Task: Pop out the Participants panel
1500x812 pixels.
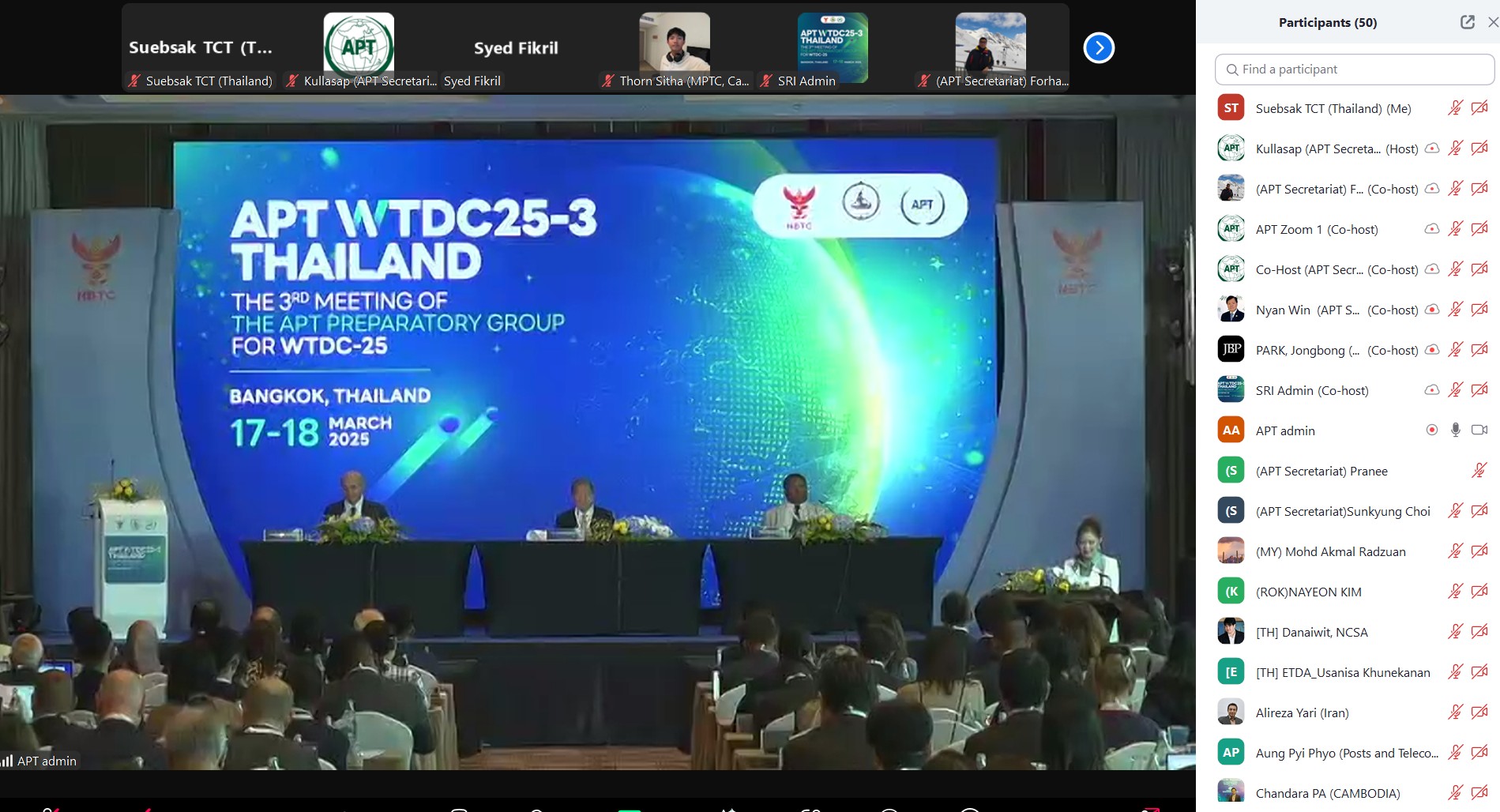Action: pyautogui.click(x=1467, y=22)
